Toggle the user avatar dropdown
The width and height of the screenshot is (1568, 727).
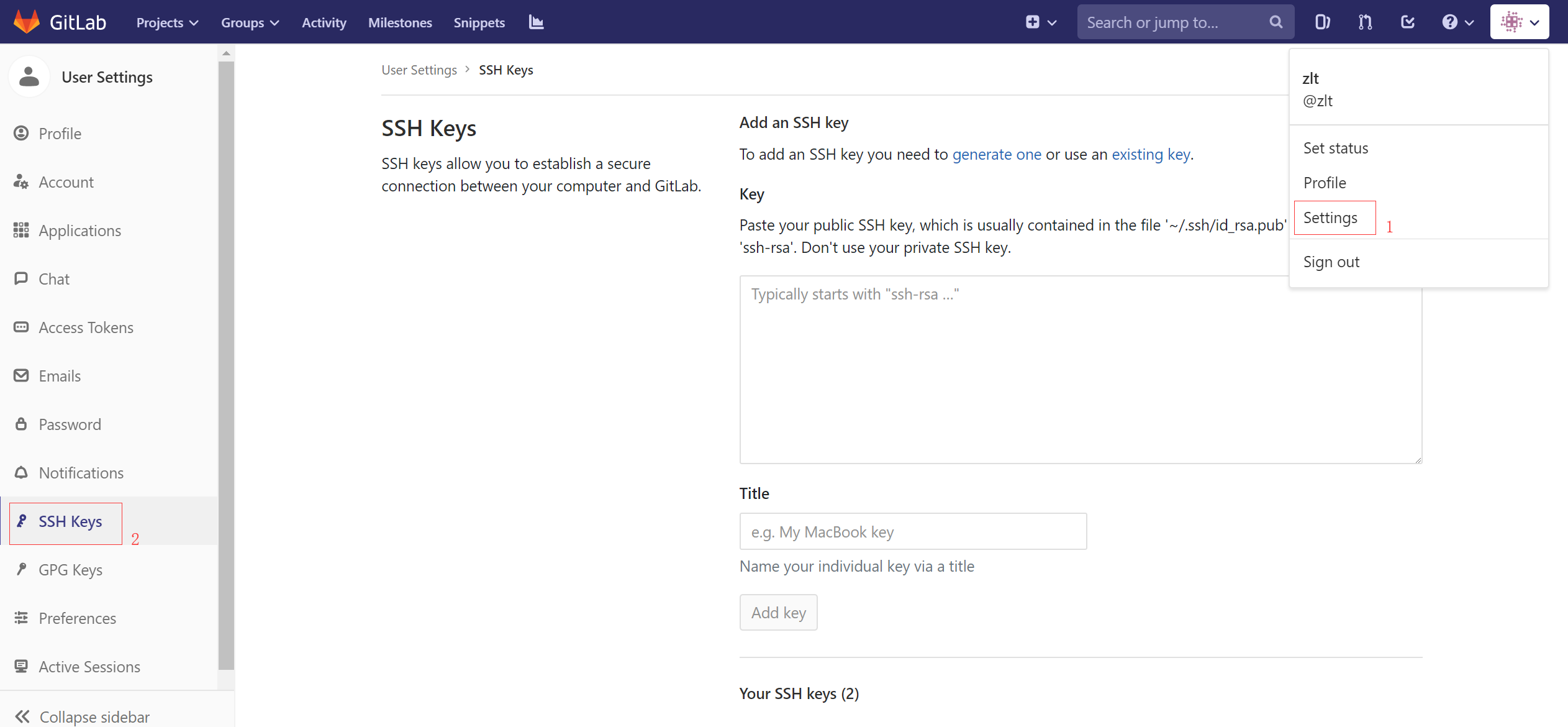(1519, 22)
